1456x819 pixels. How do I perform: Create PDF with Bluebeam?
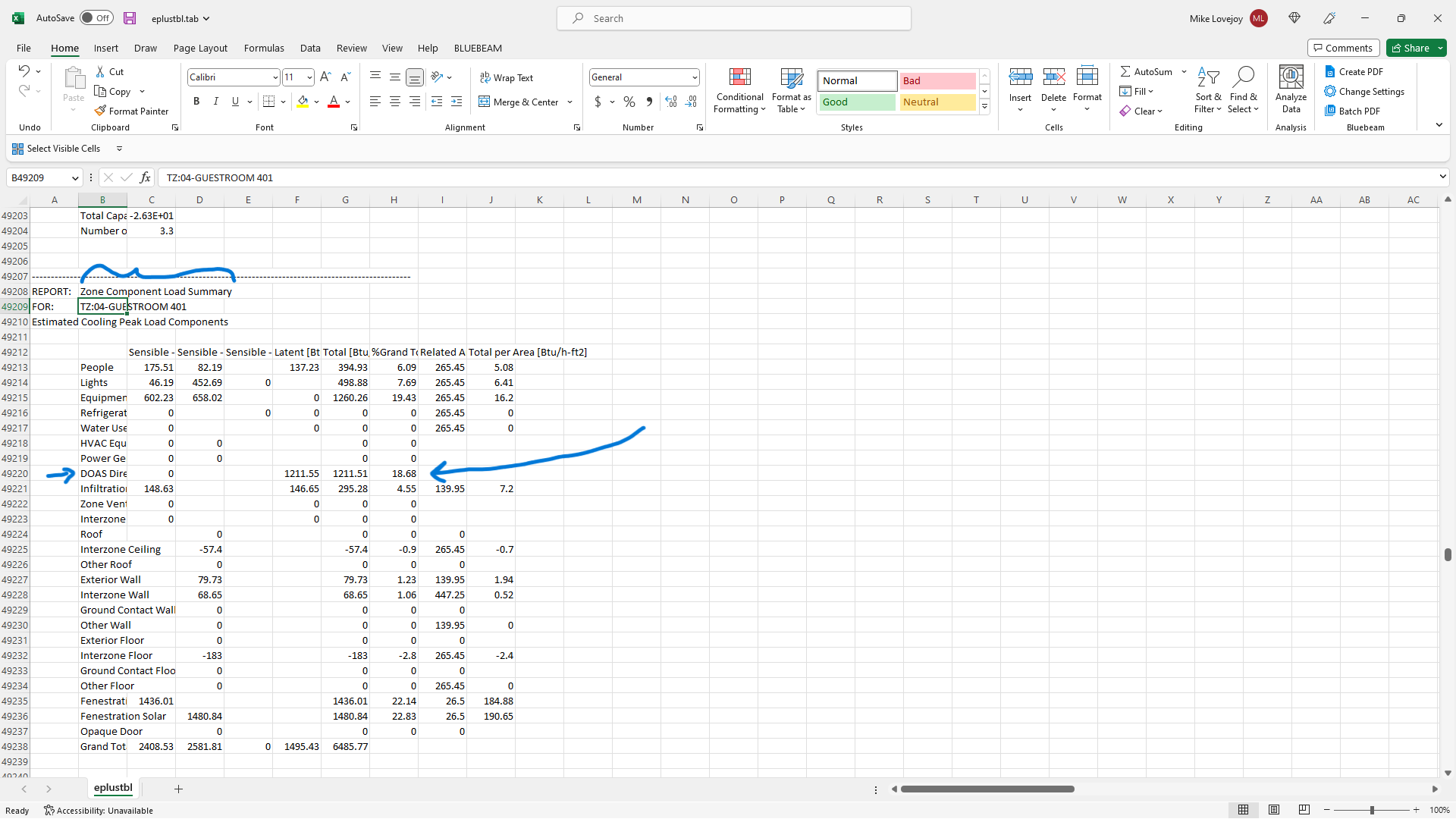click(1354, 71)
